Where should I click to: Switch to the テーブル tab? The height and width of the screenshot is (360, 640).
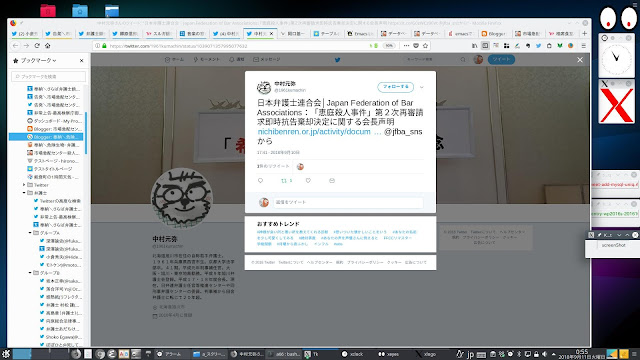tap(327, 33)
